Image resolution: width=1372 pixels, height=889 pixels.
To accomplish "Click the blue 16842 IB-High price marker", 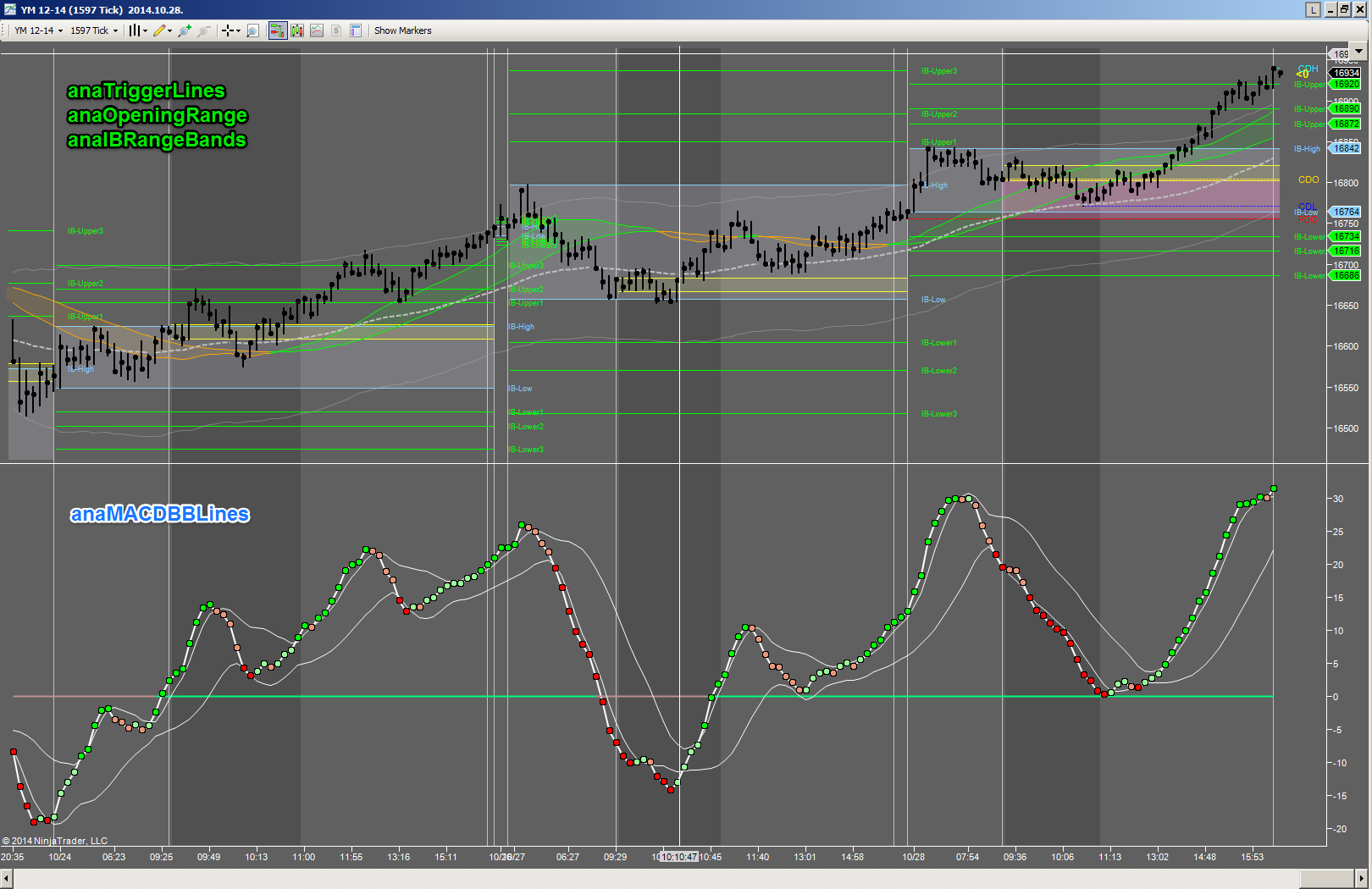I will [x=1347, y=148].
